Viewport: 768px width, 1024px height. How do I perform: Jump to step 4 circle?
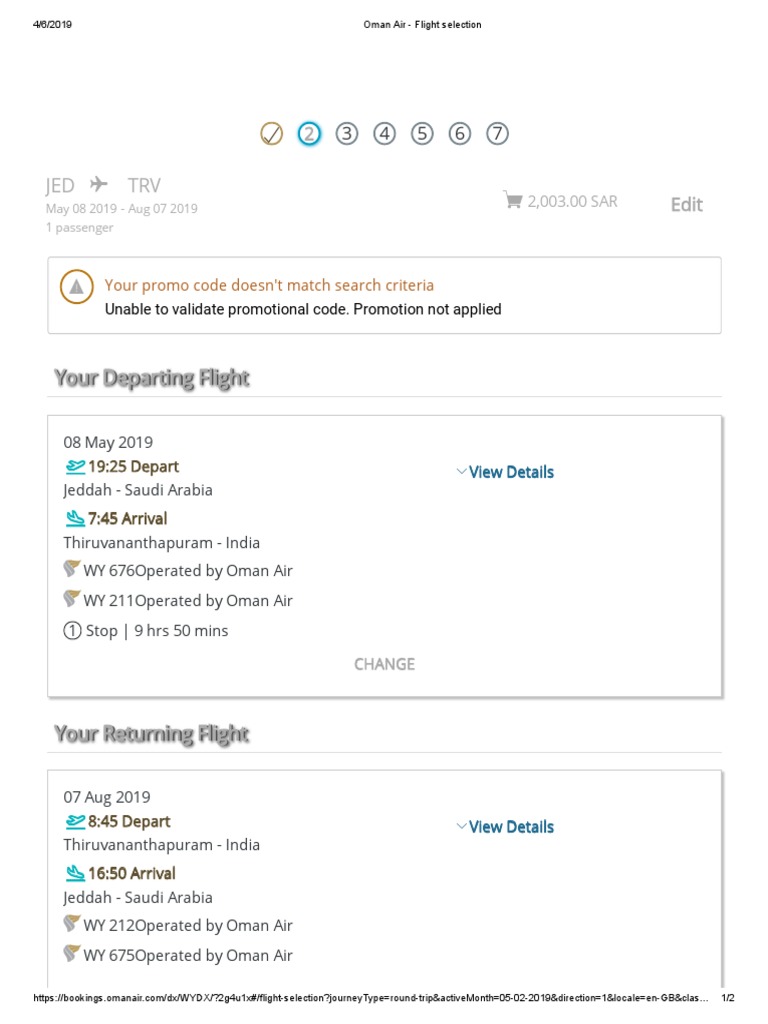[x=385, y=134]
